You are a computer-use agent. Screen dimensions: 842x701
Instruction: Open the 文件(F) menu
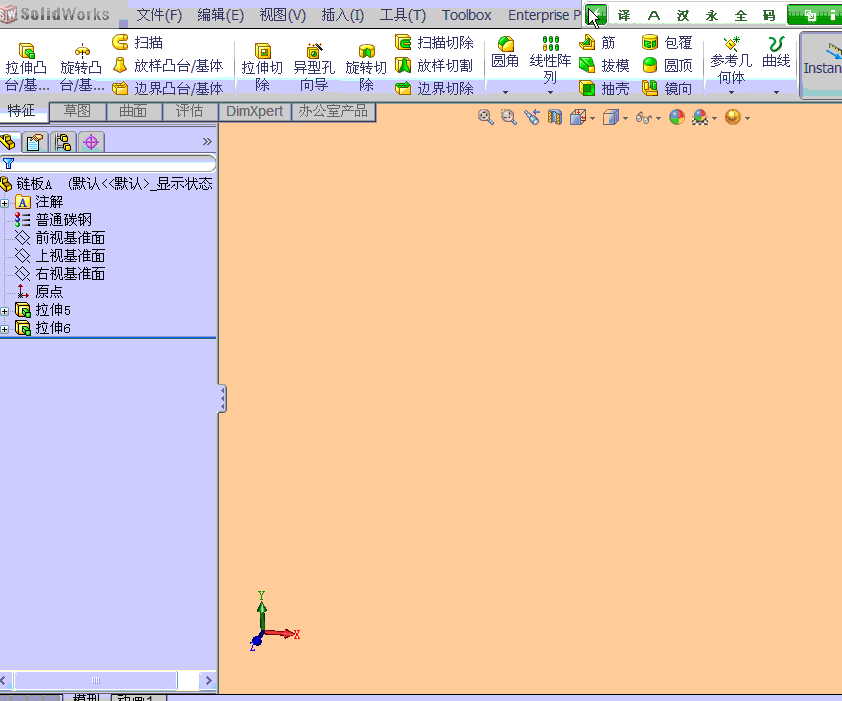click(x=159, y=15)
